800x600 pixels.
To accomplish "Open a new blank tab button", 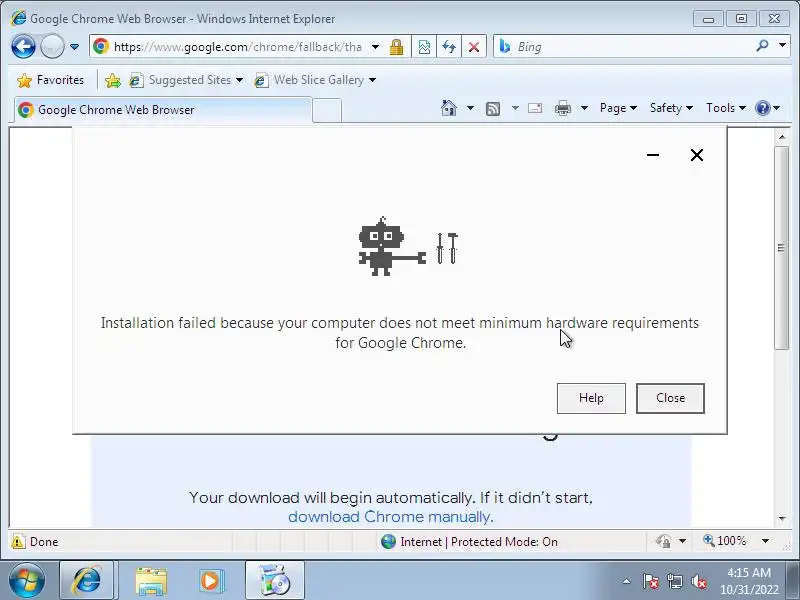I will point(327,110).
